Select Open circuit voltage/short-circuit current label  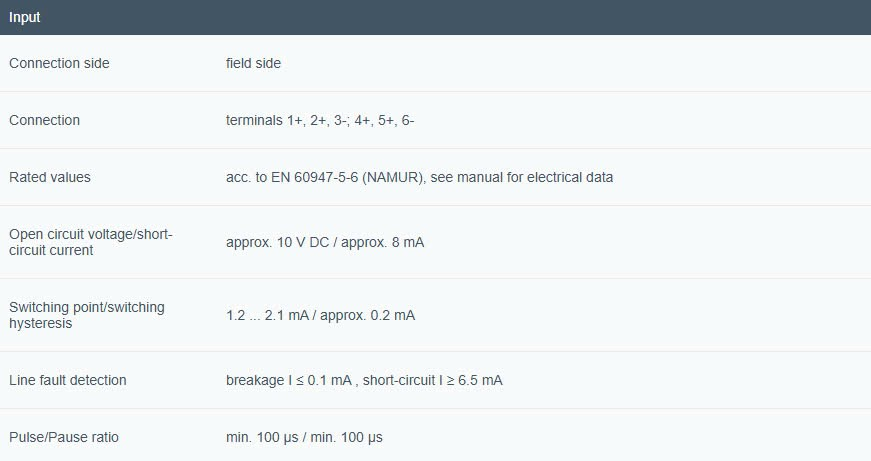click(91, 242)
